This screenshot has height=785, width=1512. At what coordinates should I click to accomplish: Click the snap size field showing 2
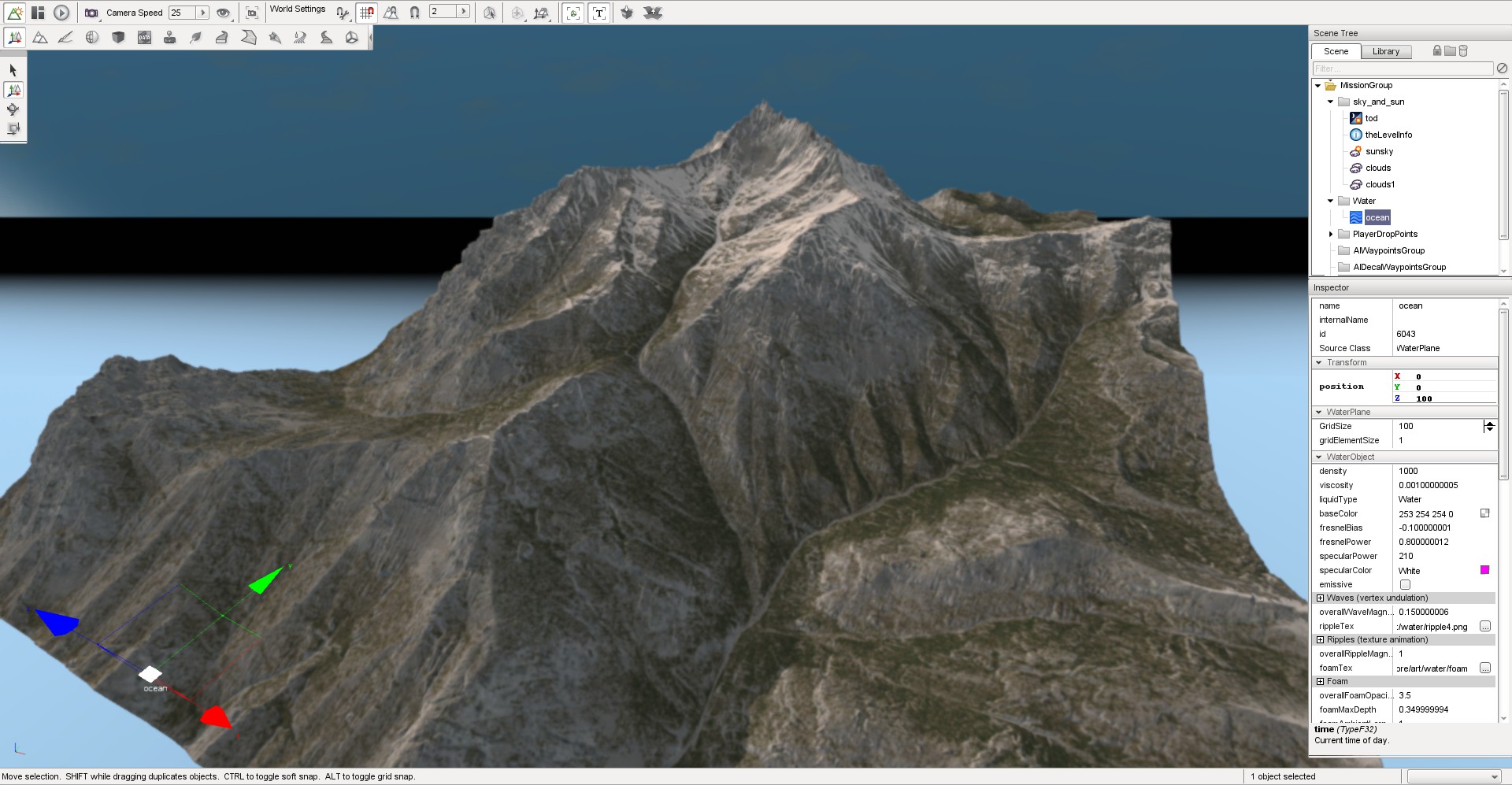coord(443,11)
